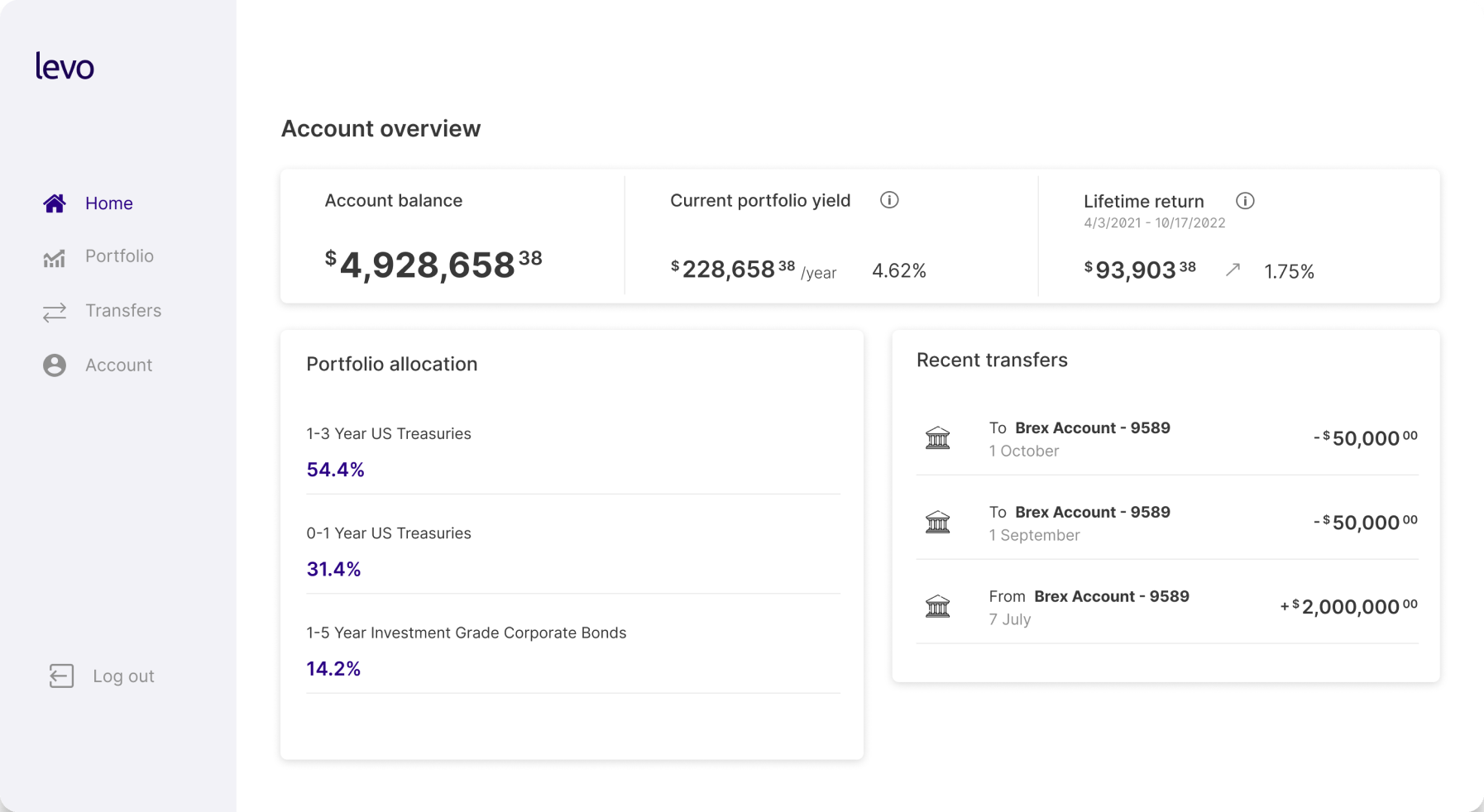
Task: Click the 14.2% allocation value
Action: point(333,668)
